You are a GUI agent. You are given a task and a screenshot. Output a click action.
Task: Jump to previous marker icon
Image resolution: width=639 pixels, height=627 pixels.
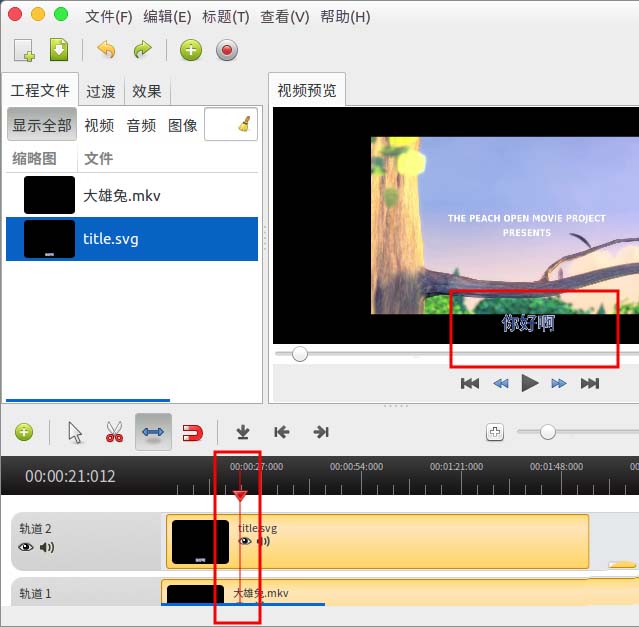pos(282,432)
